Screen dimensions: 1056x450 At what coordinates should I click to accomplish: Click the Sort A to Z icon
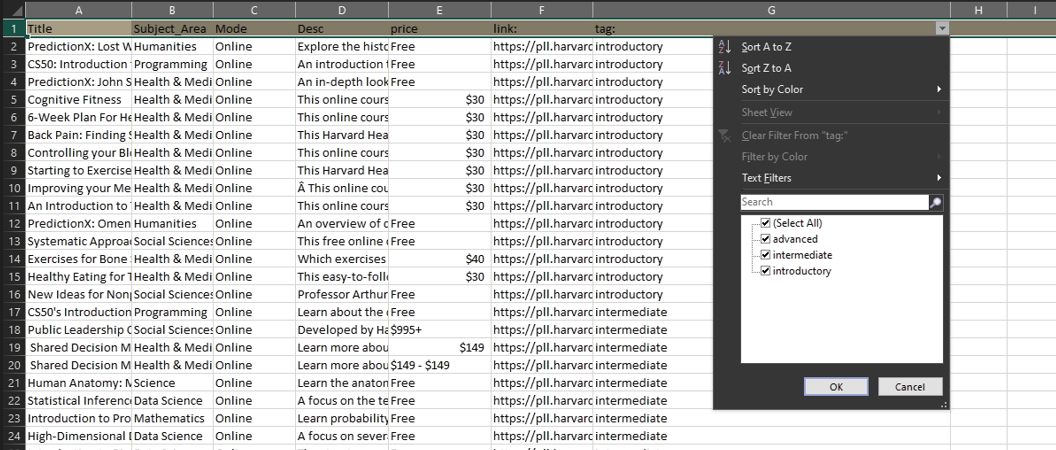click(x=726, y=47)
